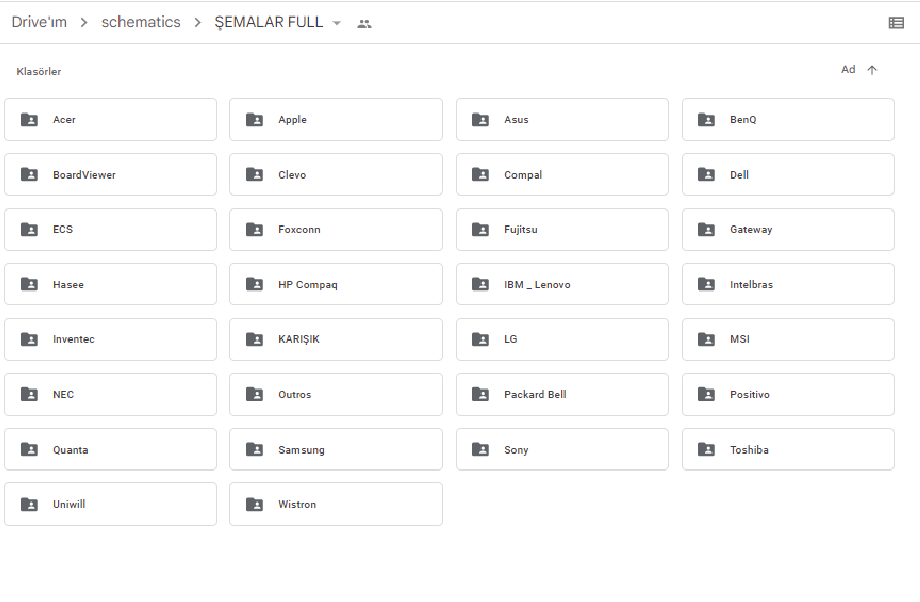Click the BoardViewer folder icon

[29, 175]
